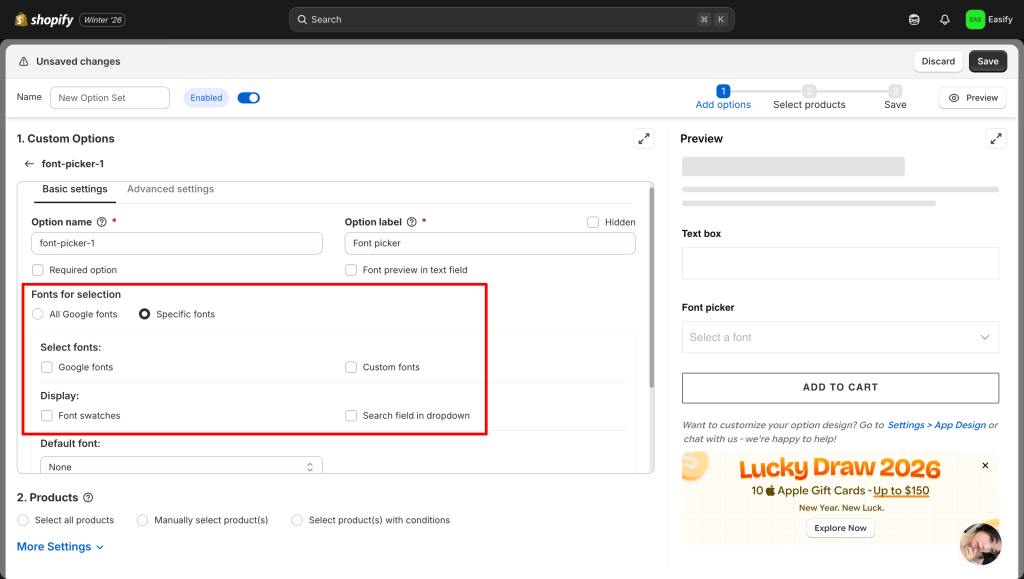Expand the Custom Options panel fullscreen
The image size is (1024, 579).
[644, 139]
